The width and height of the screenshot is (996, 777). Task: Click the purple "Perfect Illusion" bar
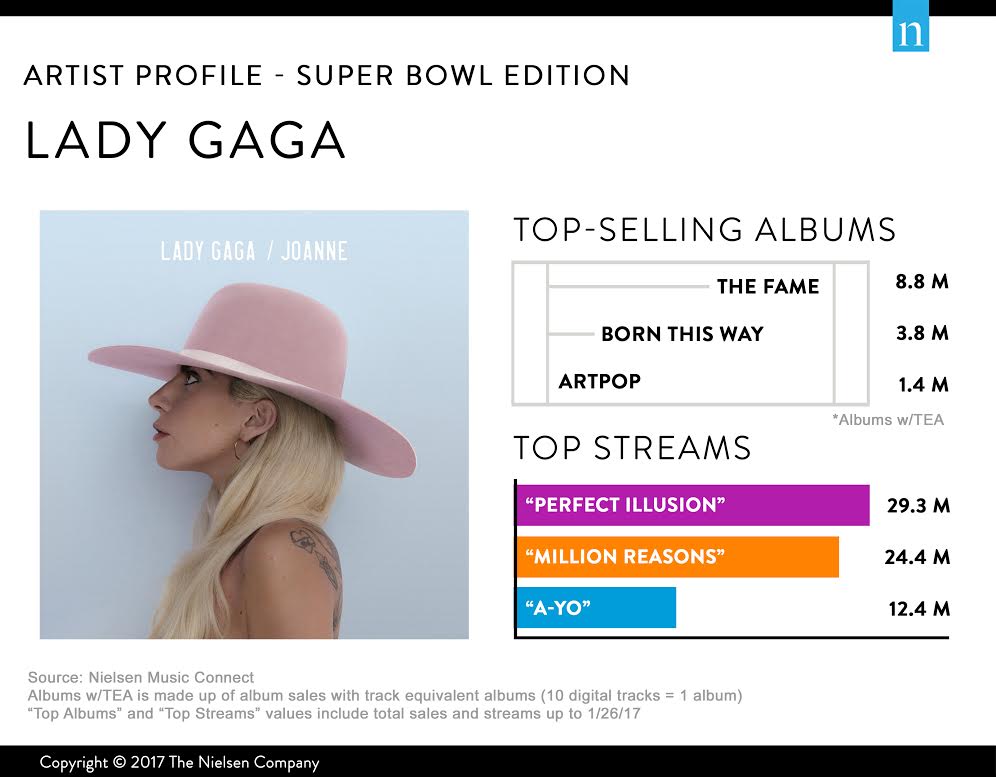pyautogui.click(x=692, y=505)
